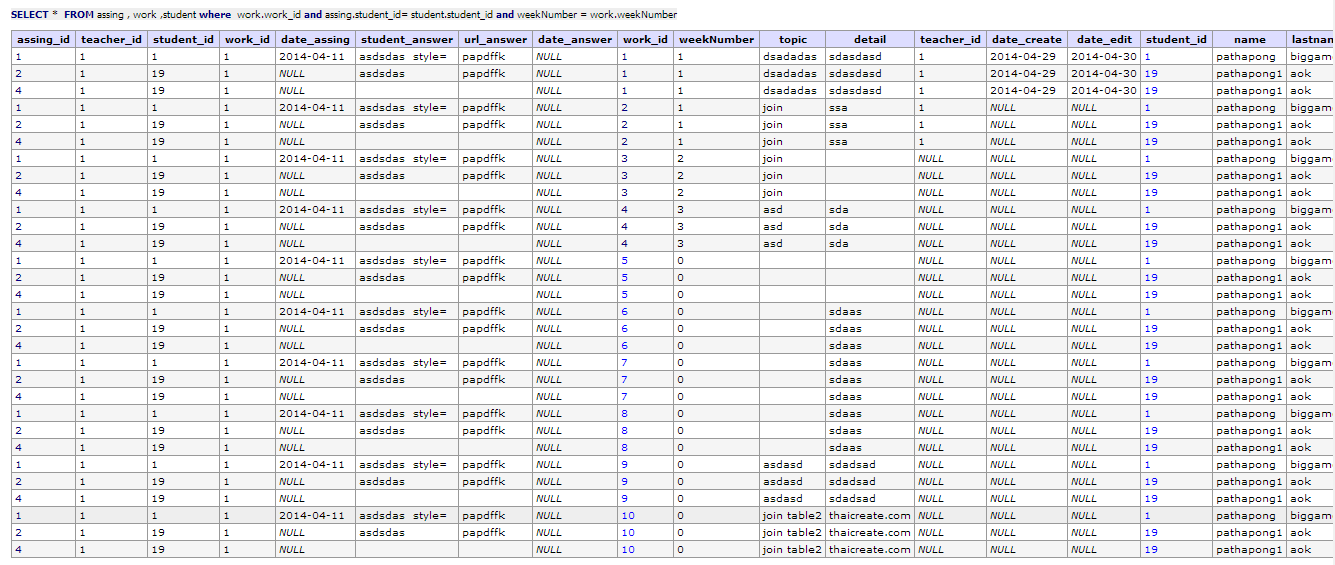This screenshot has width=1335, height=565.
Task: Click 'sdasdasd' detail in the assing_id 4 row
Action: [855, 90]
